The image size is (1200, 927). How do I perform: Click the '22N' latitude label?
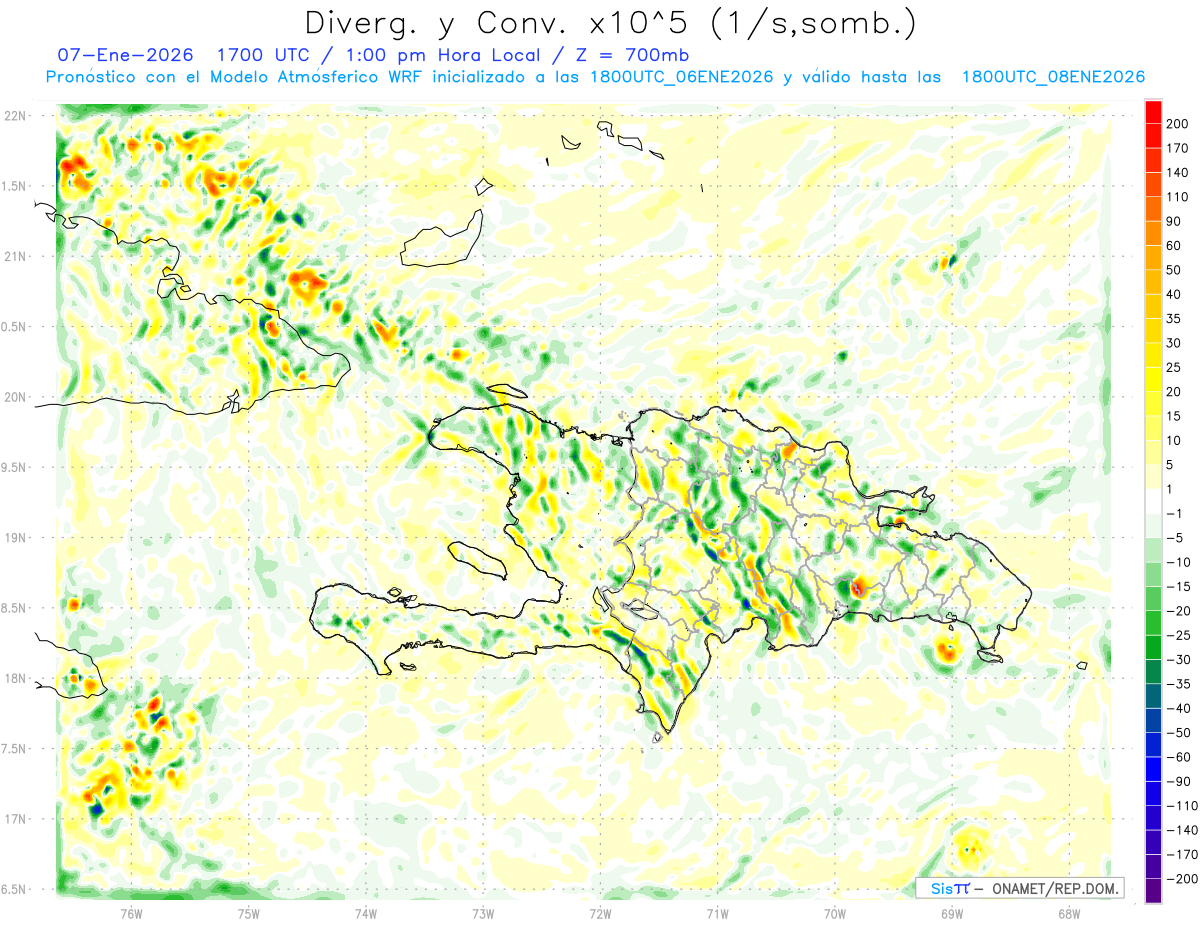tap(14, 115)
